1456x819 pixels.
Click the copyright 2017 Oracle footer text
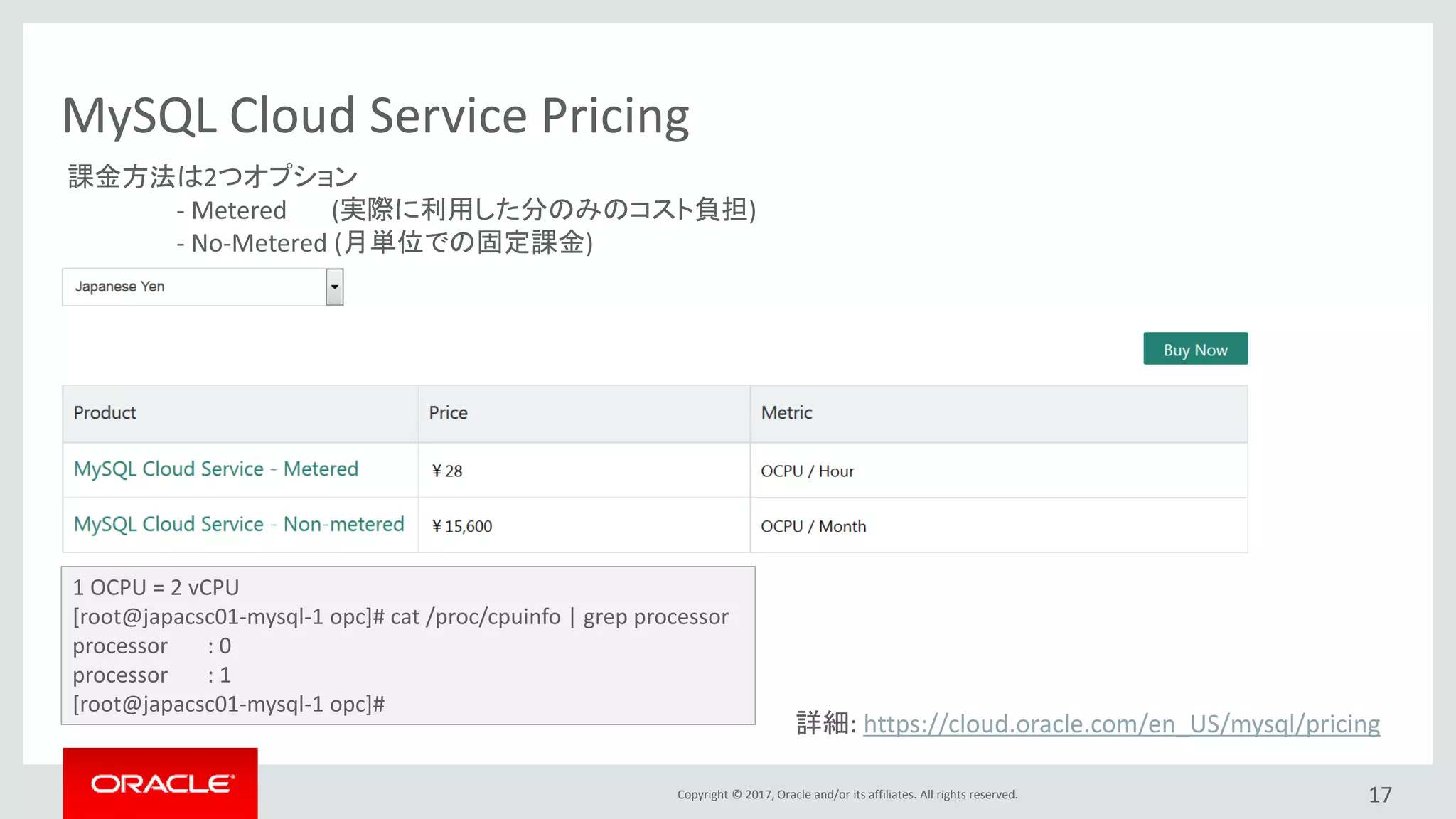(847, 794)
